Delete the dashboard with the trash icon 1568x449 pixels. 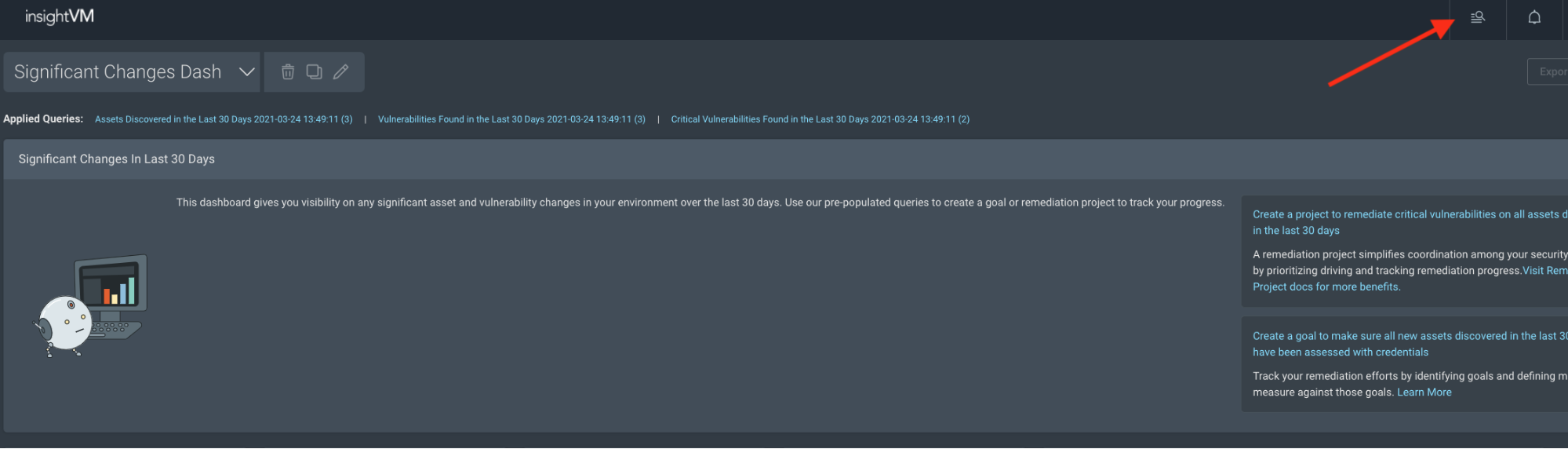click(x=288, y=72)
